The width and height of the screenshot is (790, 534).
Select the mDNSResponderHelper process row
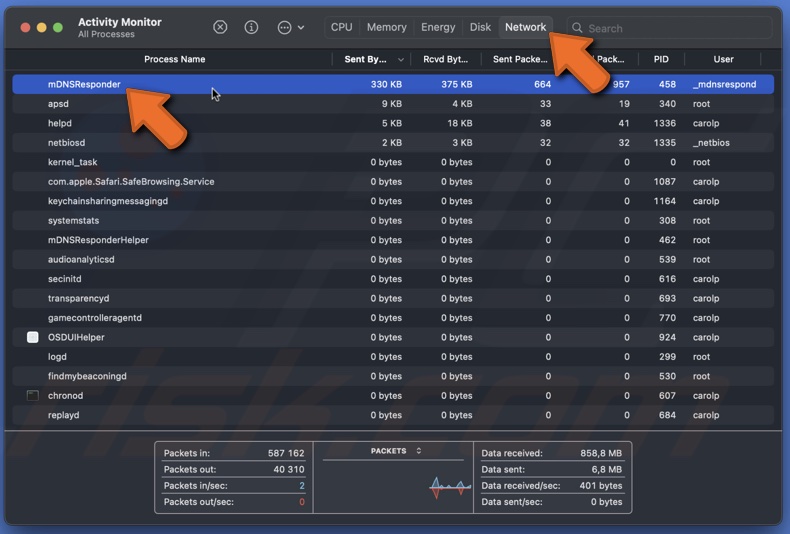393,240
